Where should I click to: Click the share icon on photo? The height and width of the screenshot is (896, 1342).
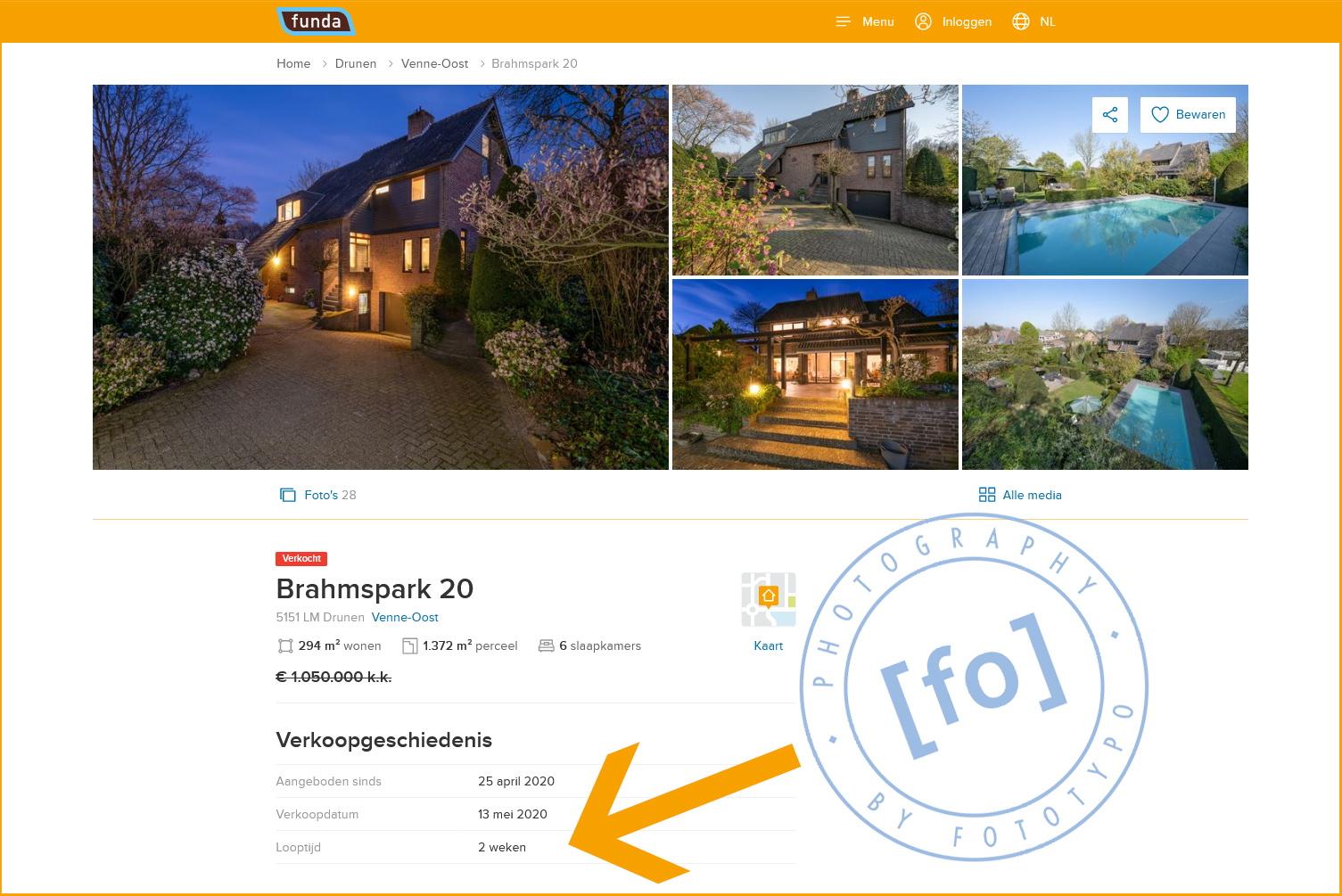(x=1110, y=115)
